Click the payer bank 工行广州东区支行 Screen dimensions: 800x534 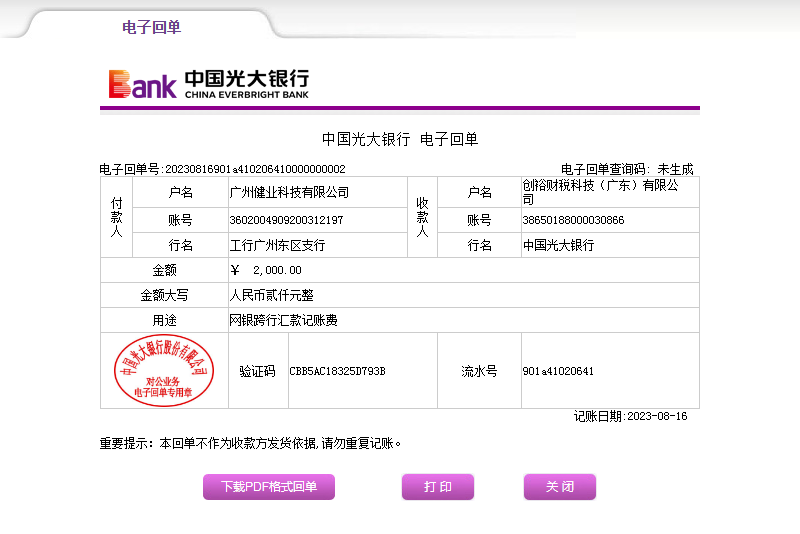tap(277, 245)
